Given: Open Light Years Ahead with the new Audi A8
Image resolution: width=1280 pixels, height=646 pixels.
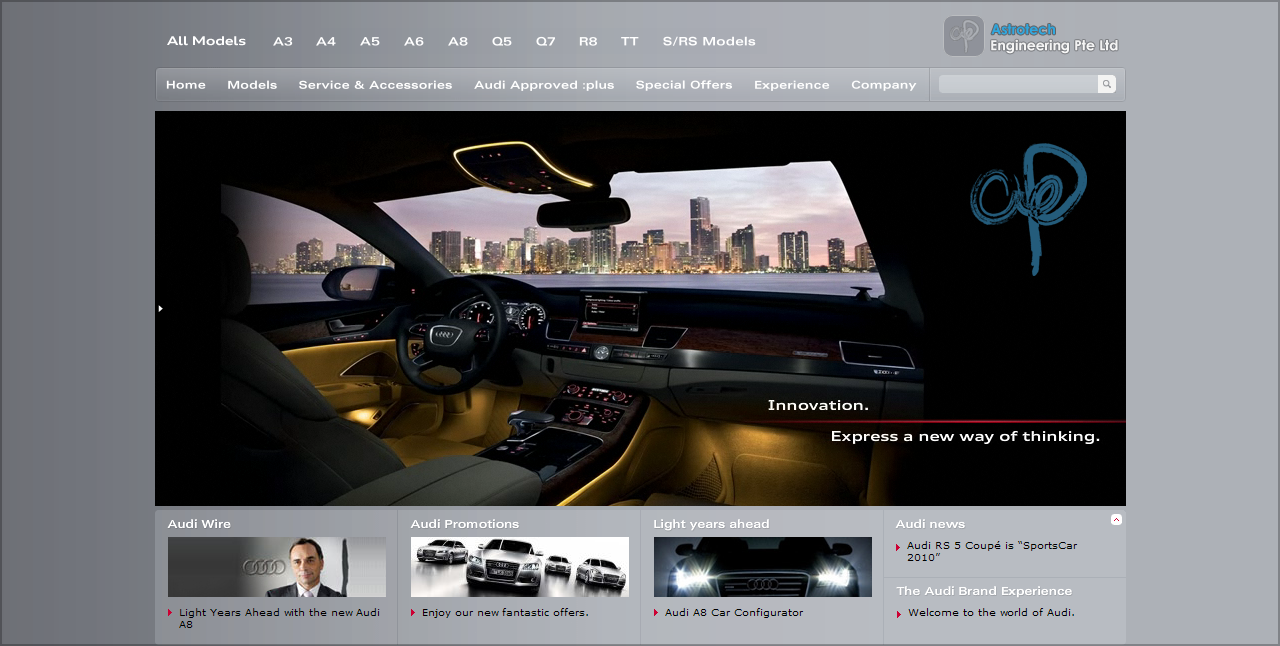Looking at the screenshot, I should pyautogui.click(x=280, y=618).
